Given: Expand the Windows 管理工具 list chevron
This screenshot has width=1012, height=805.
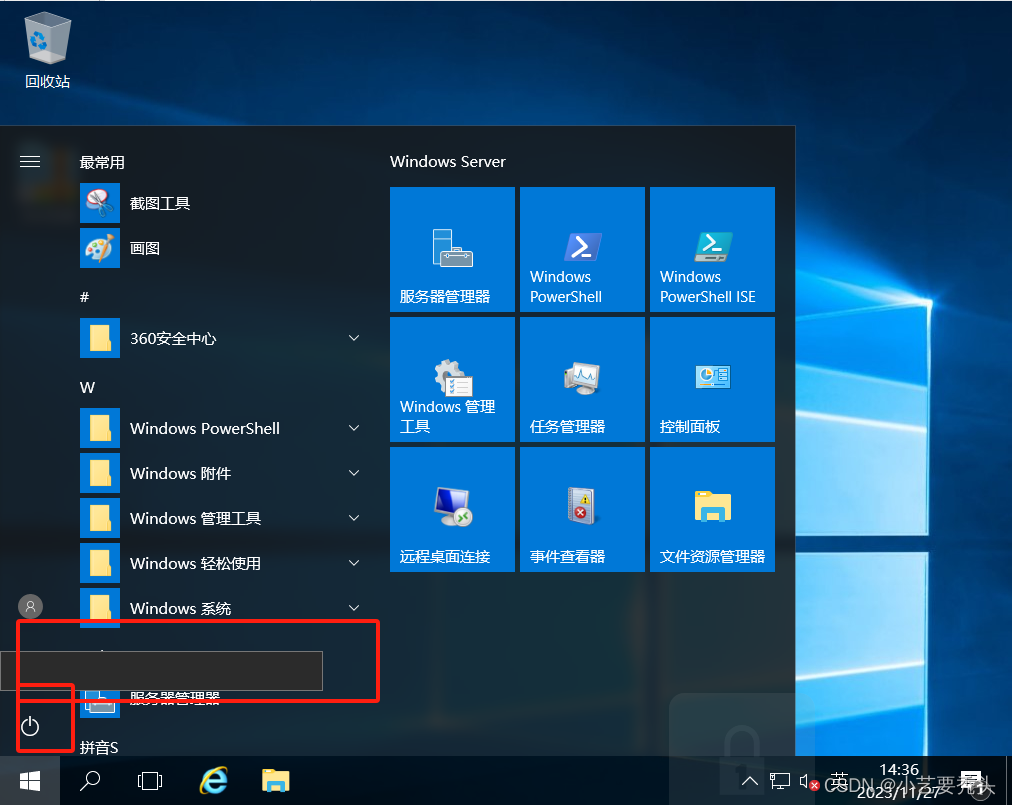Looking at the screenshot, I should point(354,518).
